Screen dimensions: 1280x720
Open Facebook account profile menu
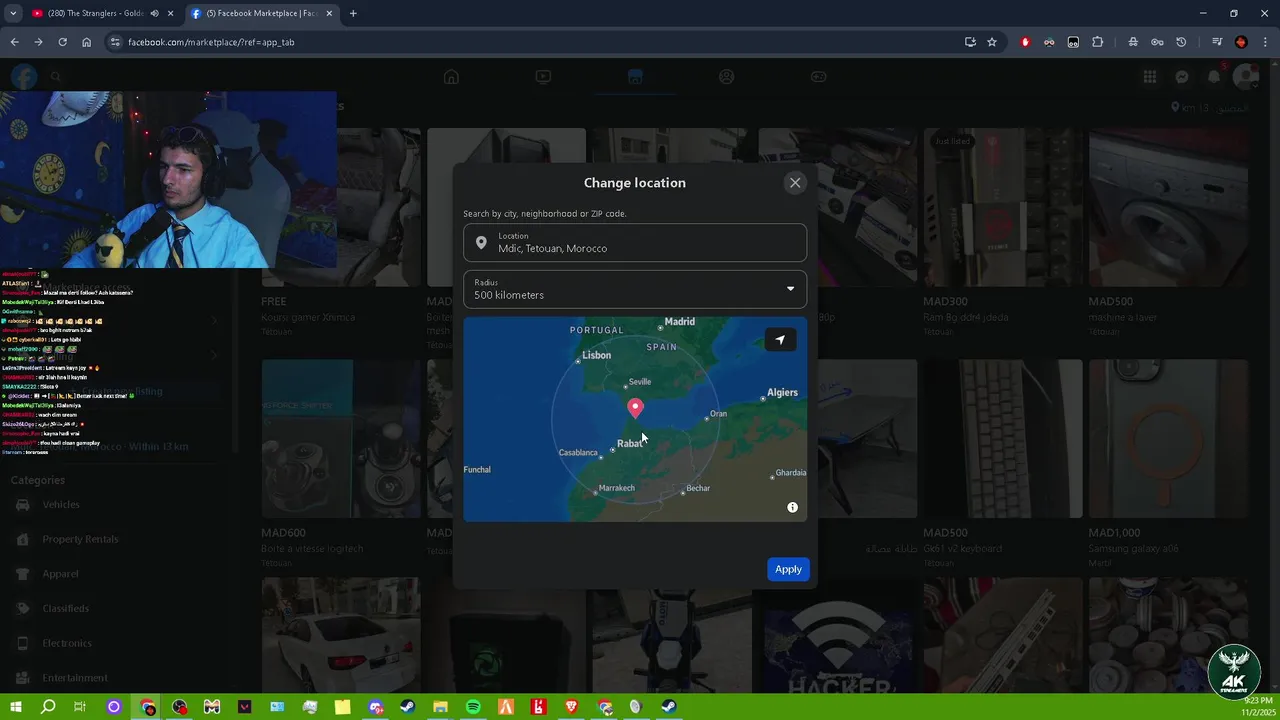click(x=1245, y=77)
